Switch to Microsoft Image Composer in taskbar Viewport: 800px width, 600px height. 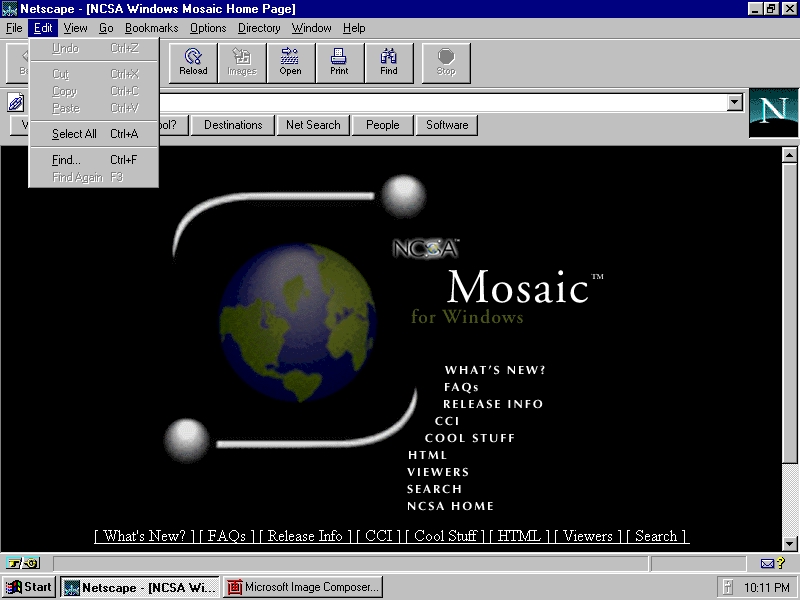click(x=303, y=587)
